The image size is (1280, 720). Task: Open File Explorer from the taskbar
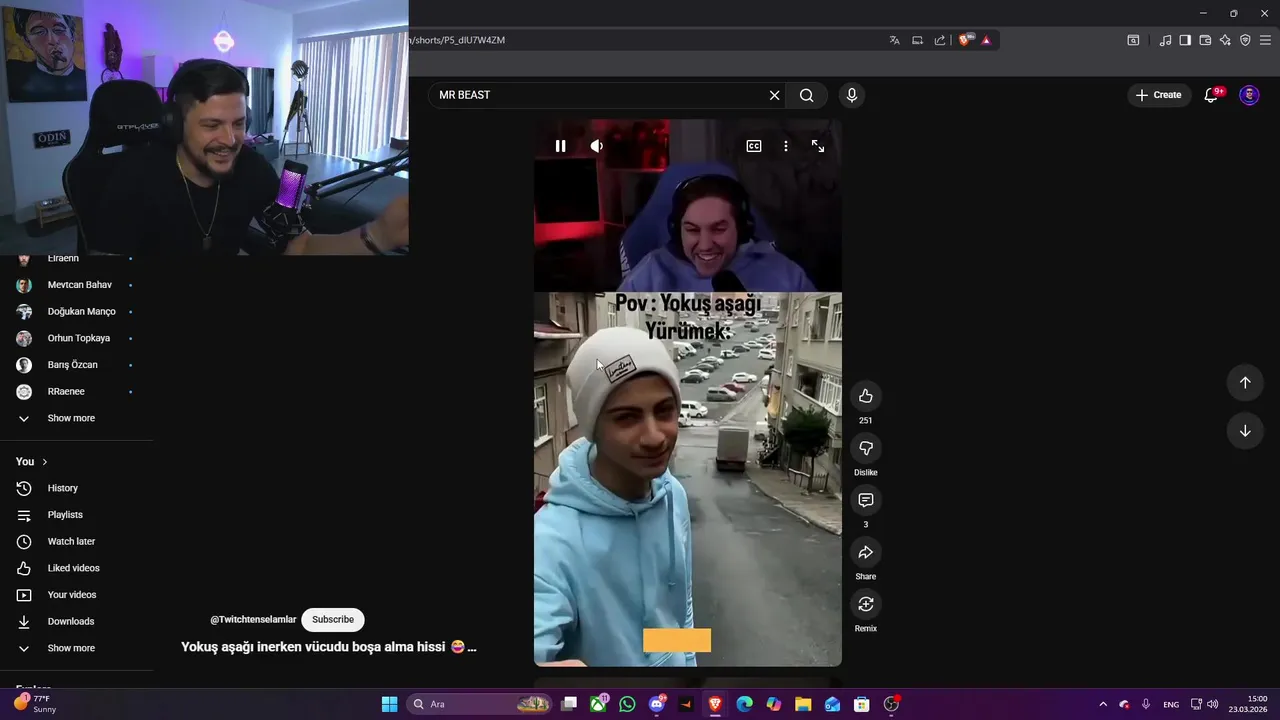tap(803, 704)
